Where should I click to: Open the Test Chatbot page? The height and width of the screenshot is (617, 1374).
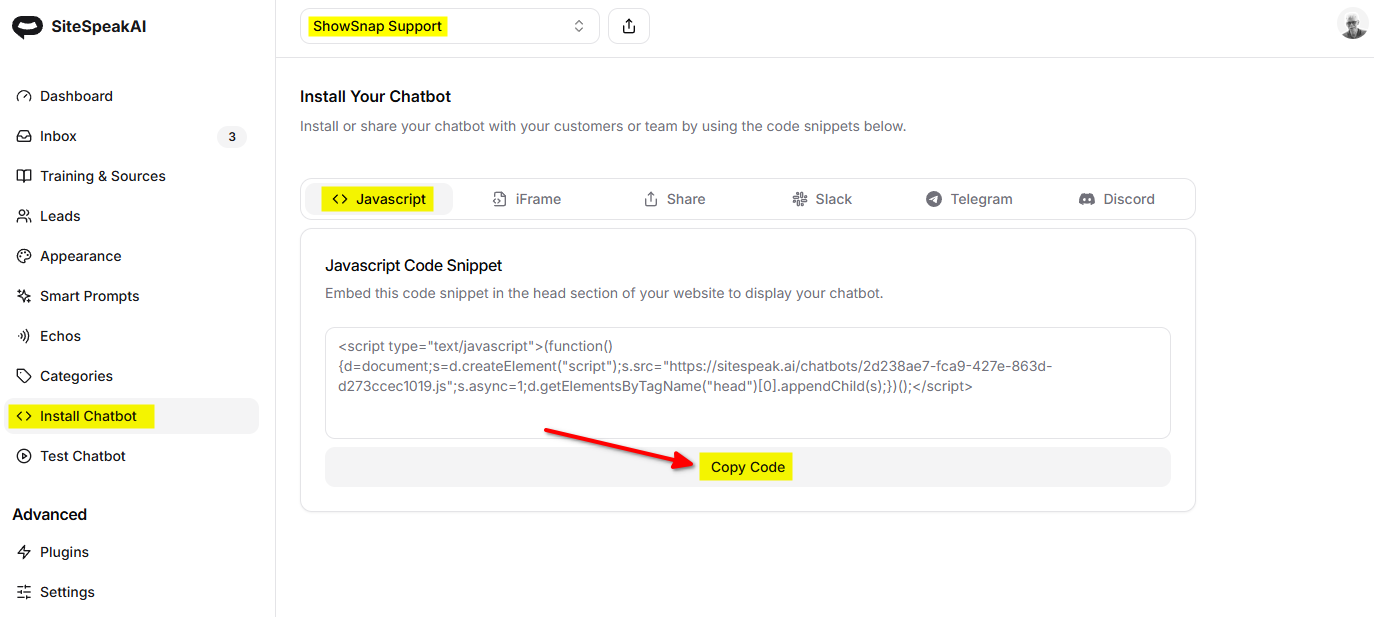pos(132,456)
